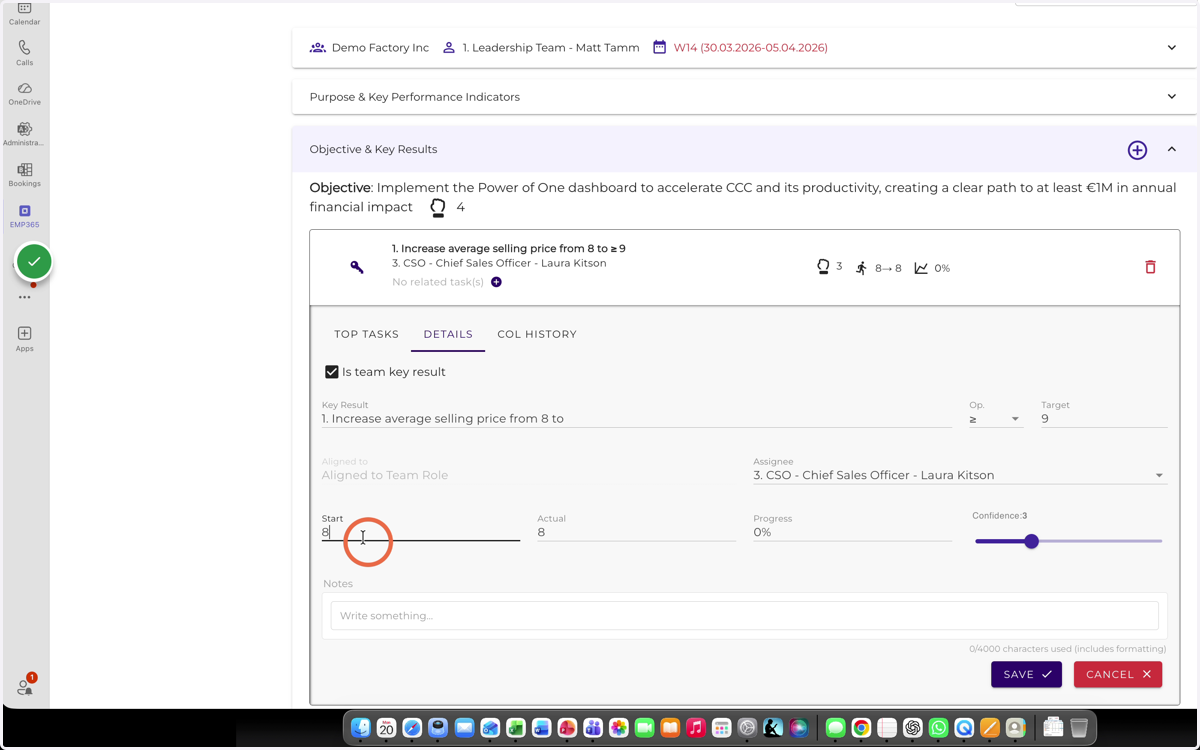
Task: Open the COL HISTORY tab
Action: (x=537, y=334)
